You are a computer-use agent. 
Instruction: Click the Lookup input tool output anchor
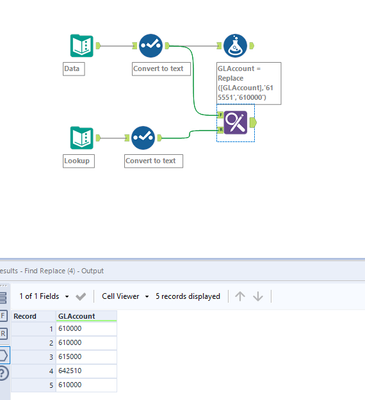(x=98, y=138)
